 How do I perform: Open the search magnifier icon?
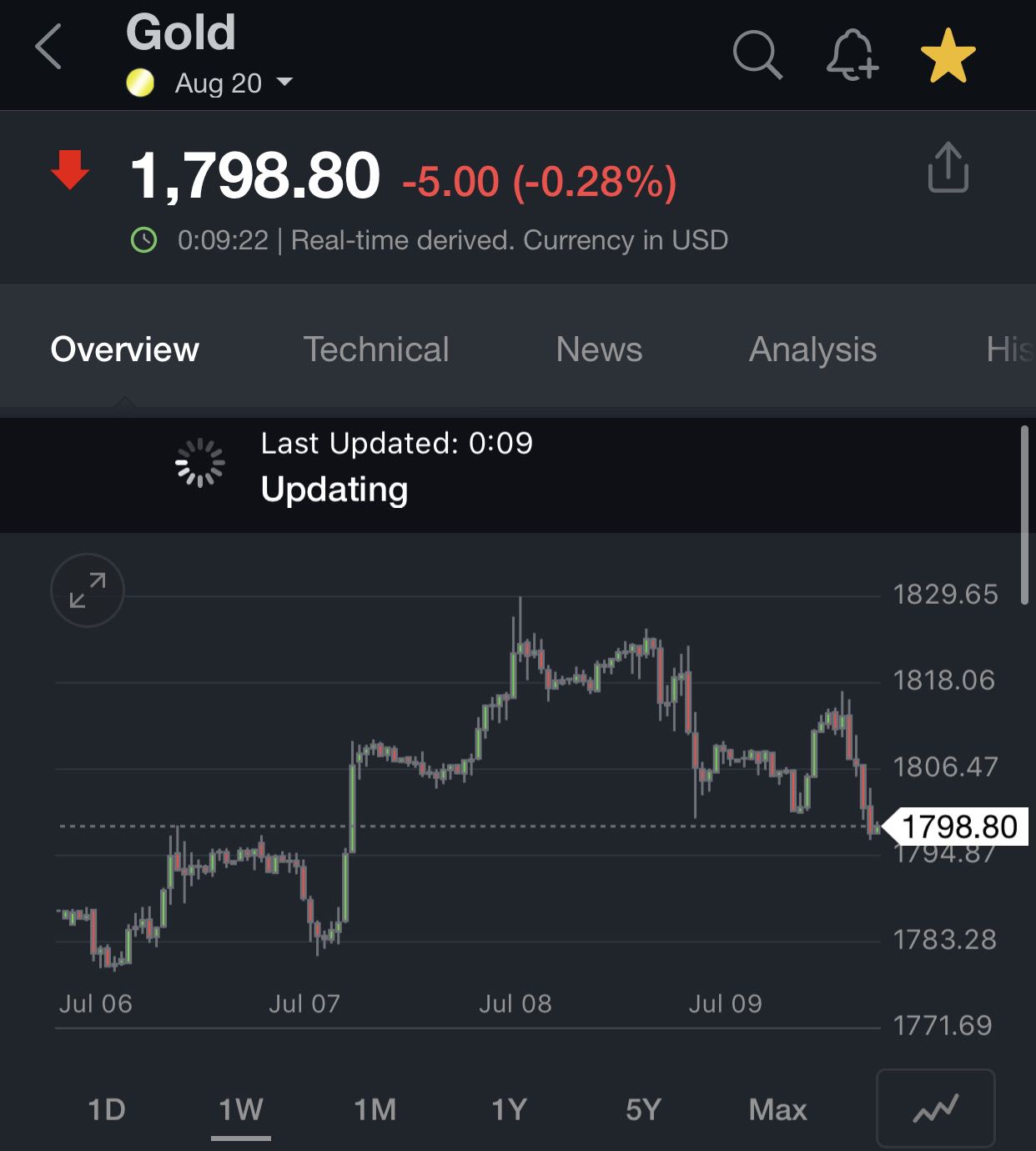757,55
